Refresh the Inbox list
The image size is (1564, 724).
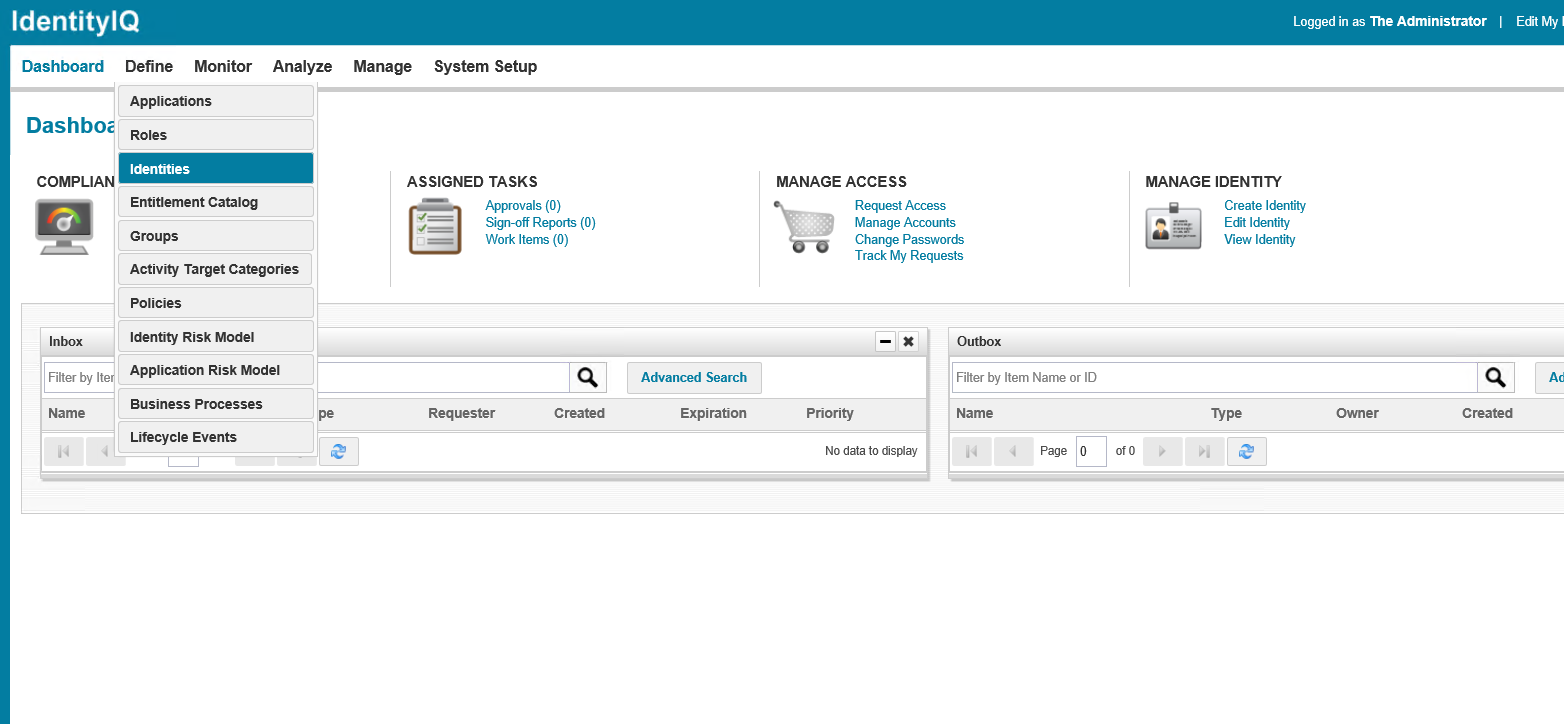pos(338,451)
